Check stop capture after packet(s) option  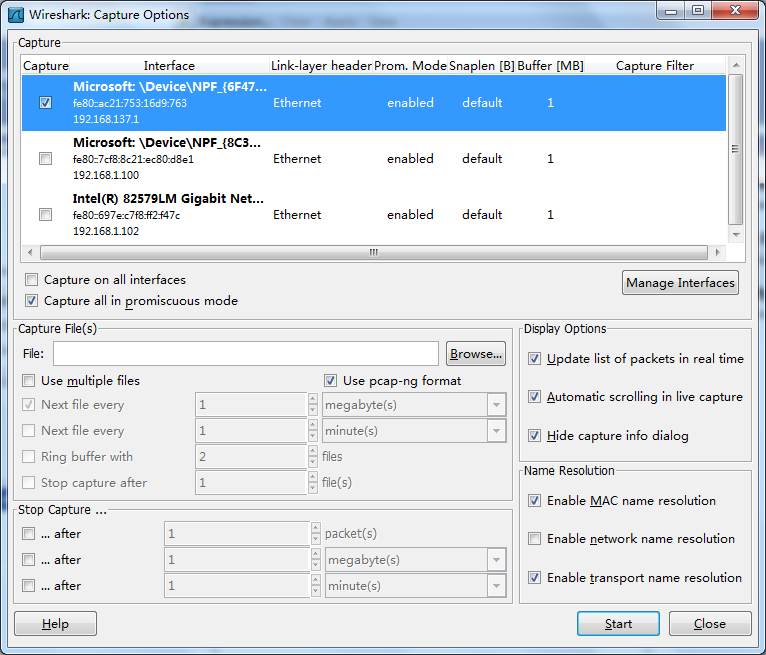[x=29, y=533]
